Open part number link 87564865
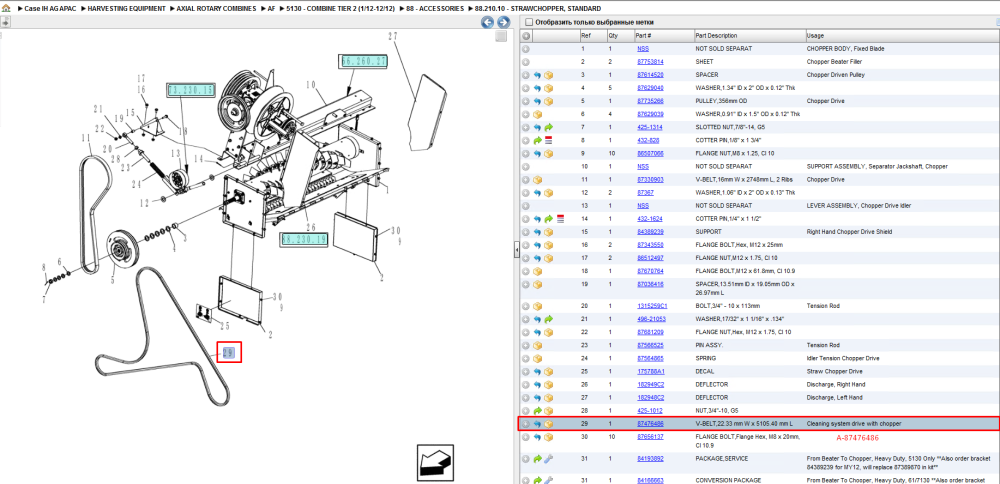Image resolution: width=1000 pixels, height=484 pixels. click(x=650, y=358)
